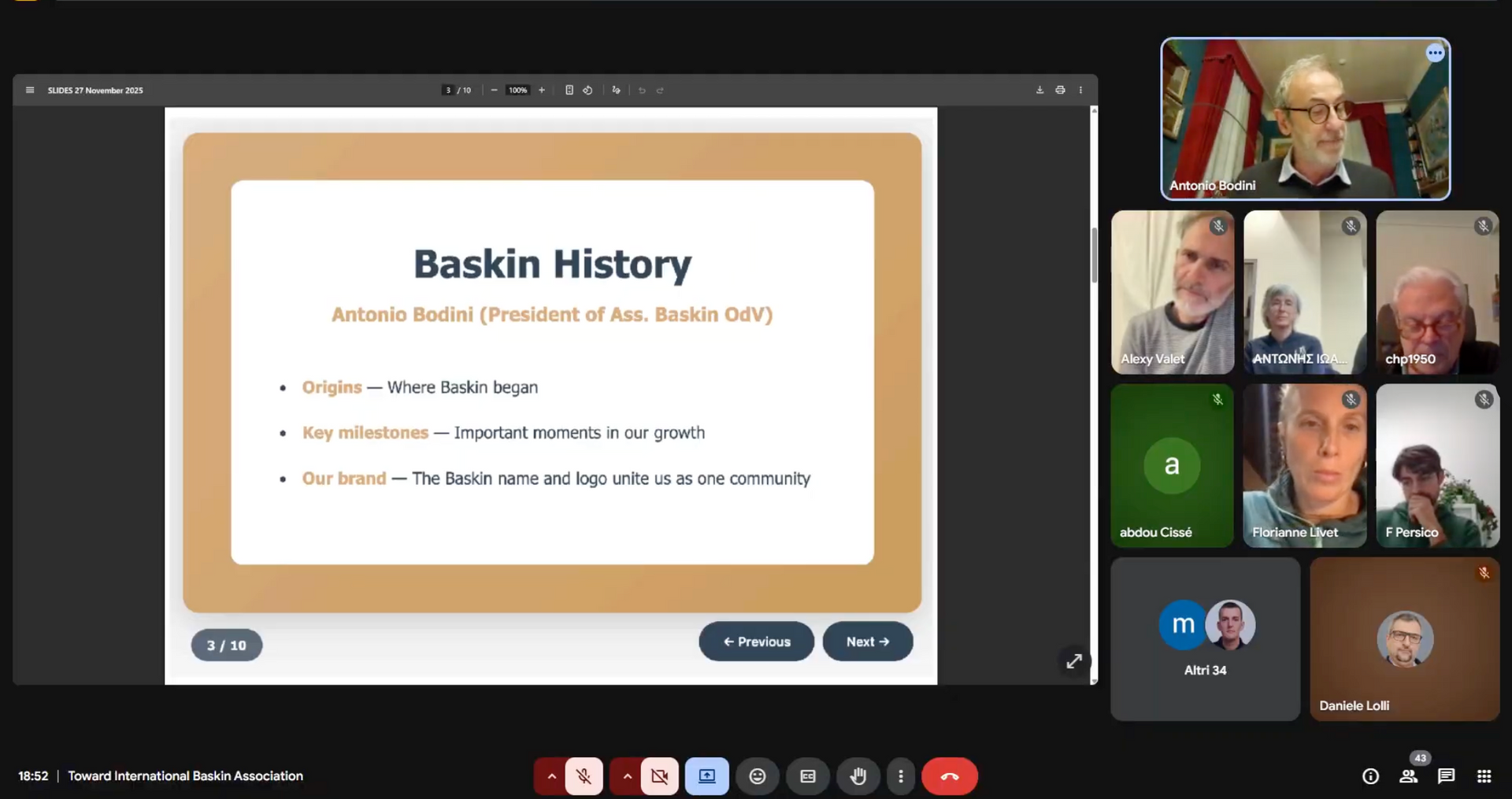Turn on closed captions
Image resolution: width=1512 pixels, height=799 pixels.
pyautogui.click(x=808, y=776)
